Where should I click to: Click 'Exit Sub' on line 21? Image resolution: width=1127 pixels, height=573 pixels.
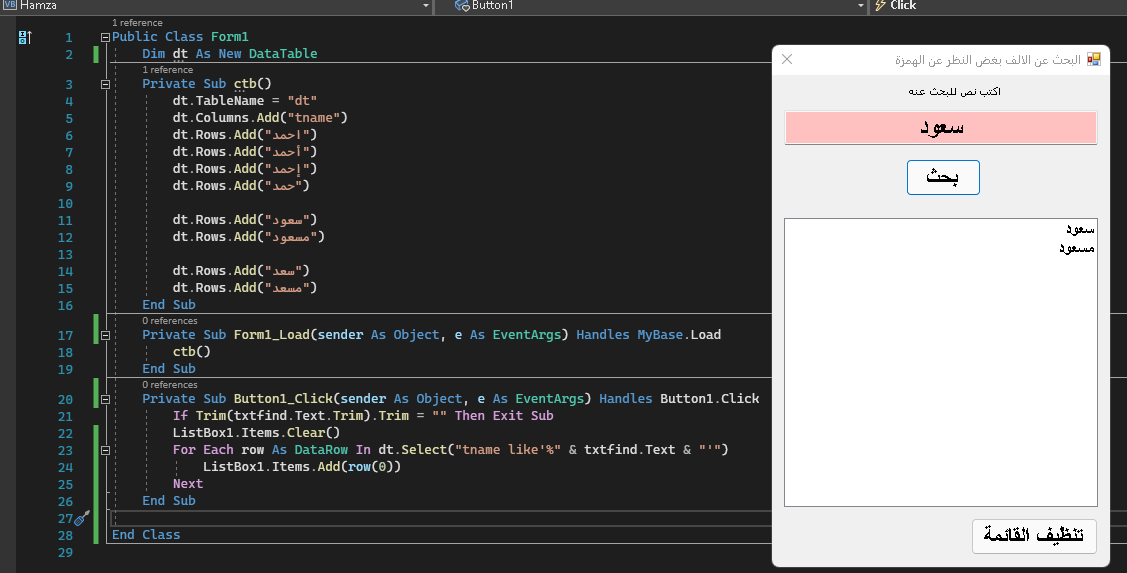point(523,416)
